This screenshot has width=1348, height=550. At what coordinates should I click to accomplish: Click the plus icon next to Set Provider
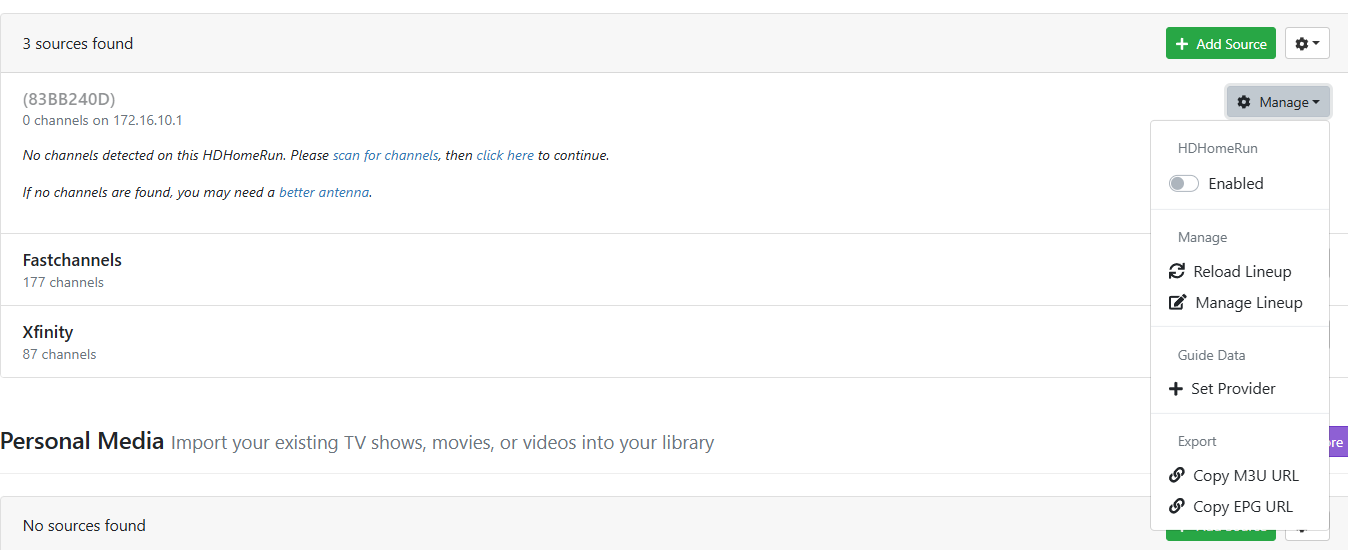1176,389
